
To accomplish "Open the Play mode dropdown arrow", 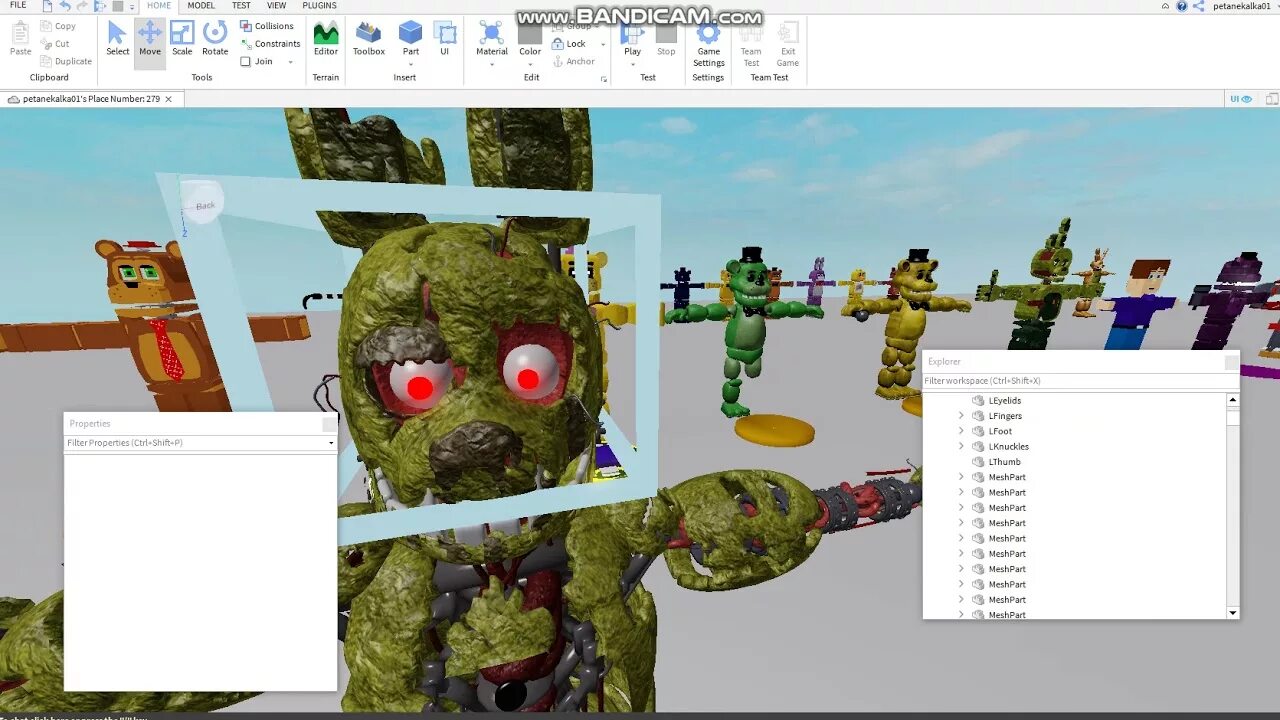I will [x=632, y=64].
